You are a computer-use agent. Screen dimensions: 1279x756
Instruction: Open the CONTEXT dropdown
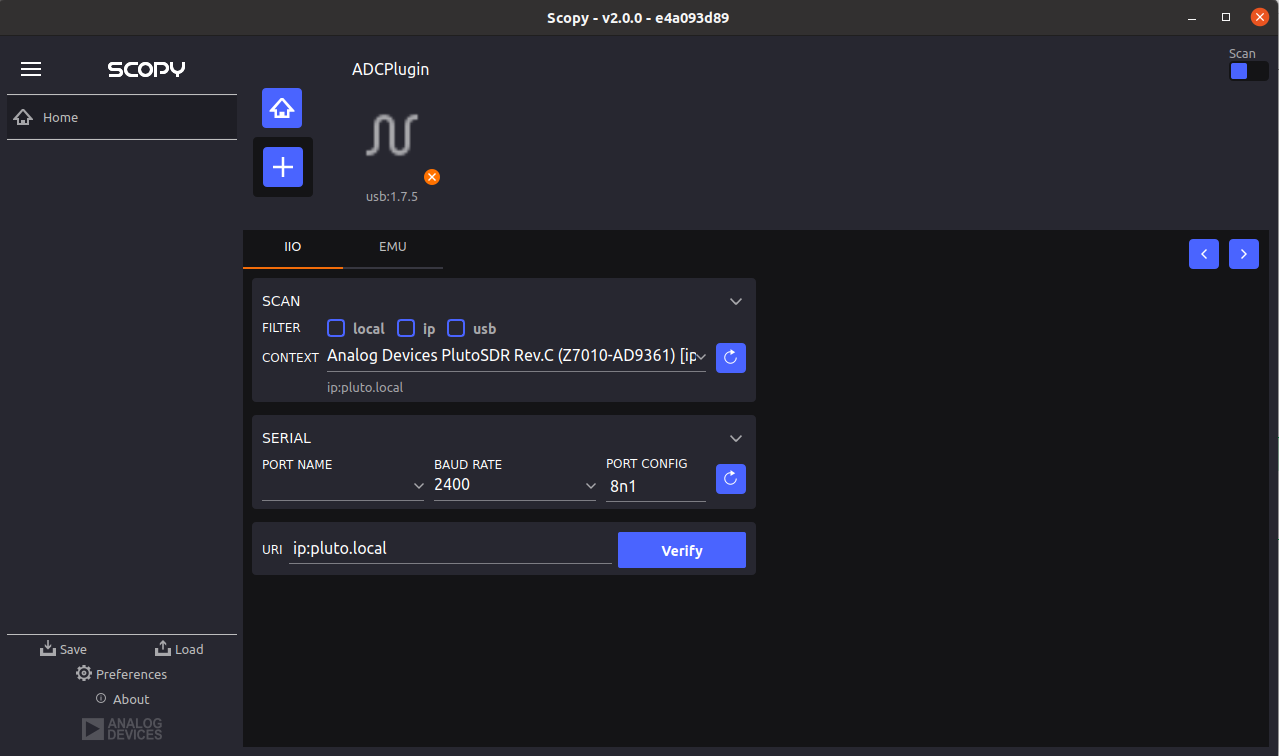coord(516,357)
